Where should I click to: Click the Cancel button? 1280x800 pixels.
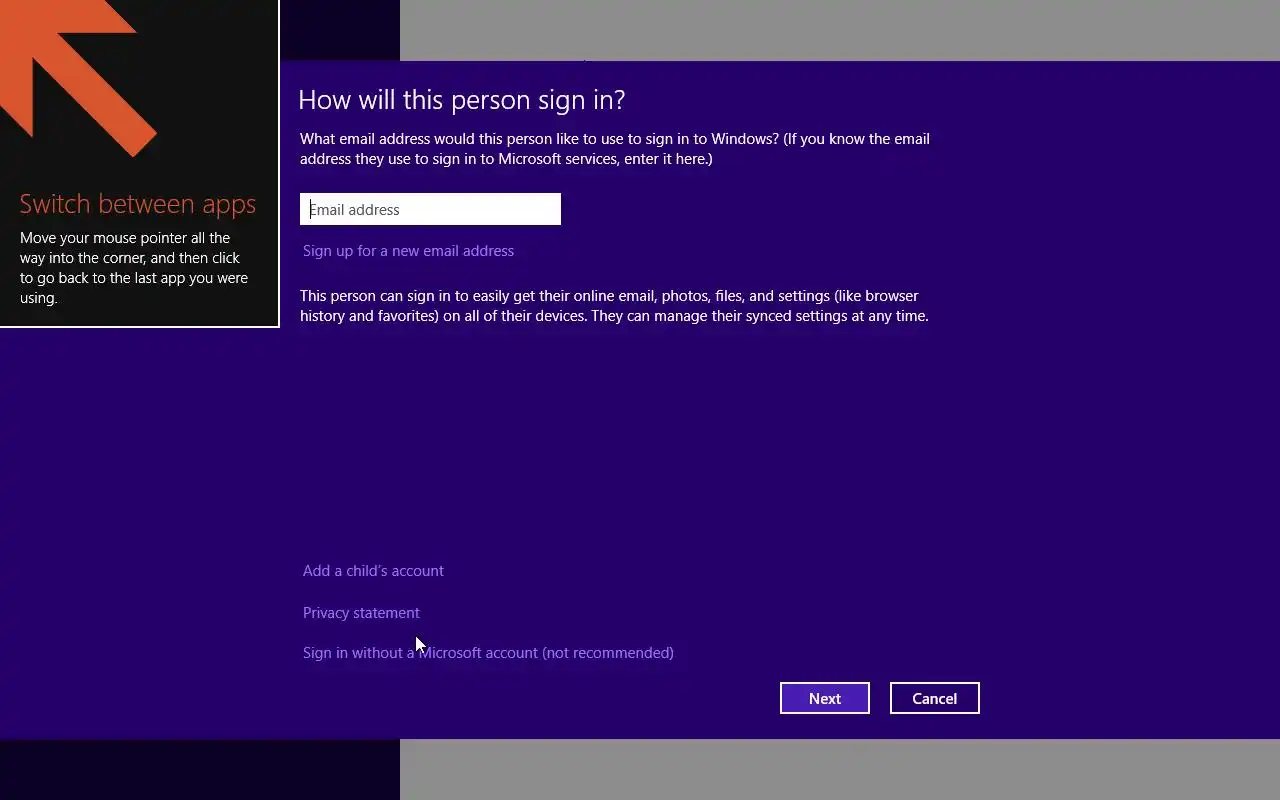pyautogui.click(x=935, y=698)
